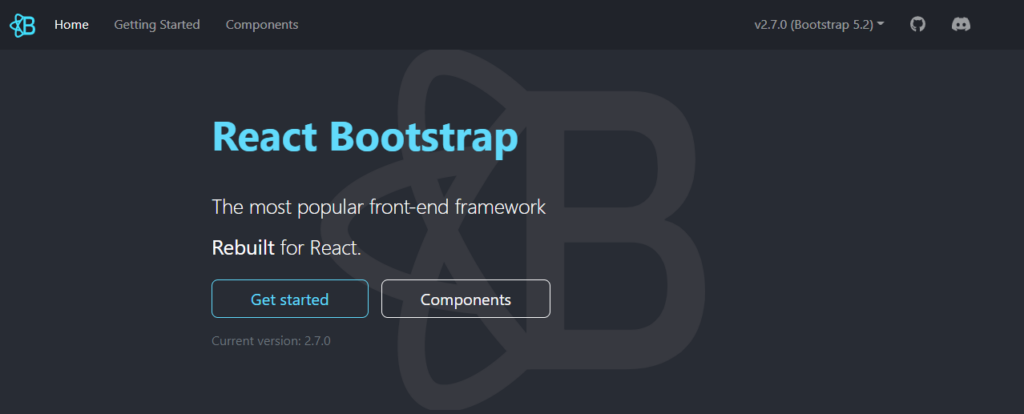
Task: Click the React Bootstrap heading
Action: (x=365, y=137)
